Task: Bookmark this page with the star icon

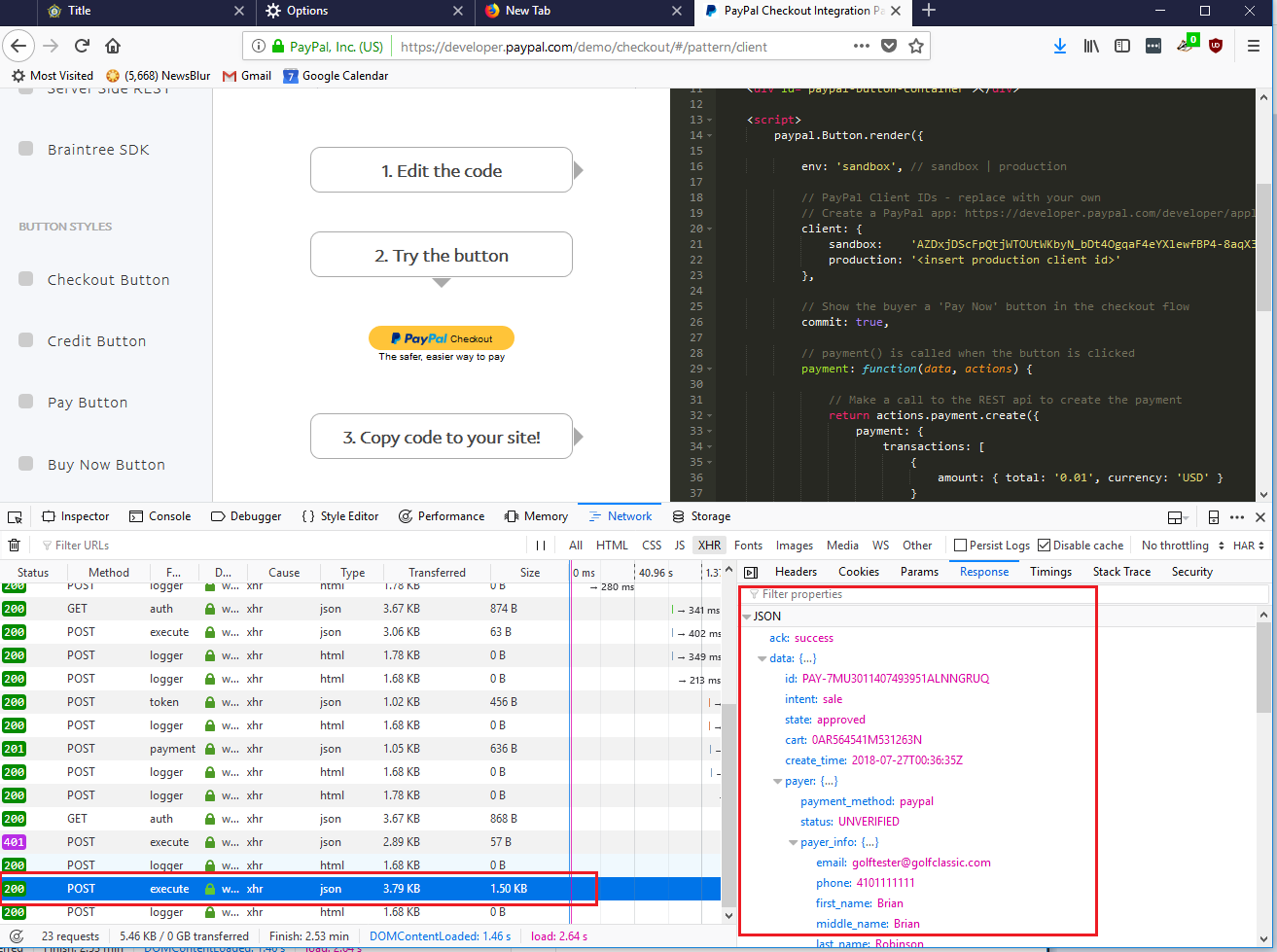Action: click(915, 46)
